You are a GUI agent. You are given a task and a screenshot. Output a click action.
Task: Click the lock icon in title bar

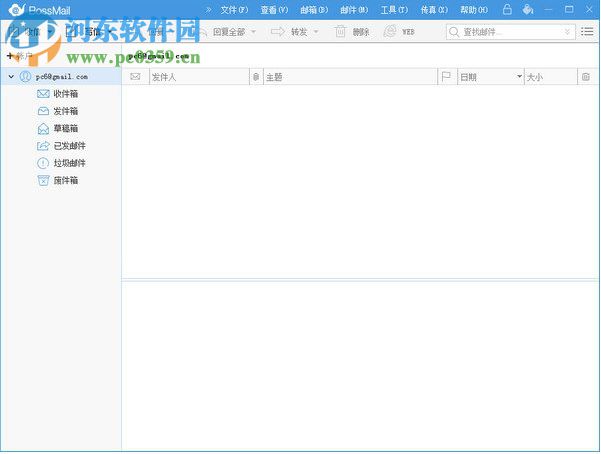tap(507, 9)
